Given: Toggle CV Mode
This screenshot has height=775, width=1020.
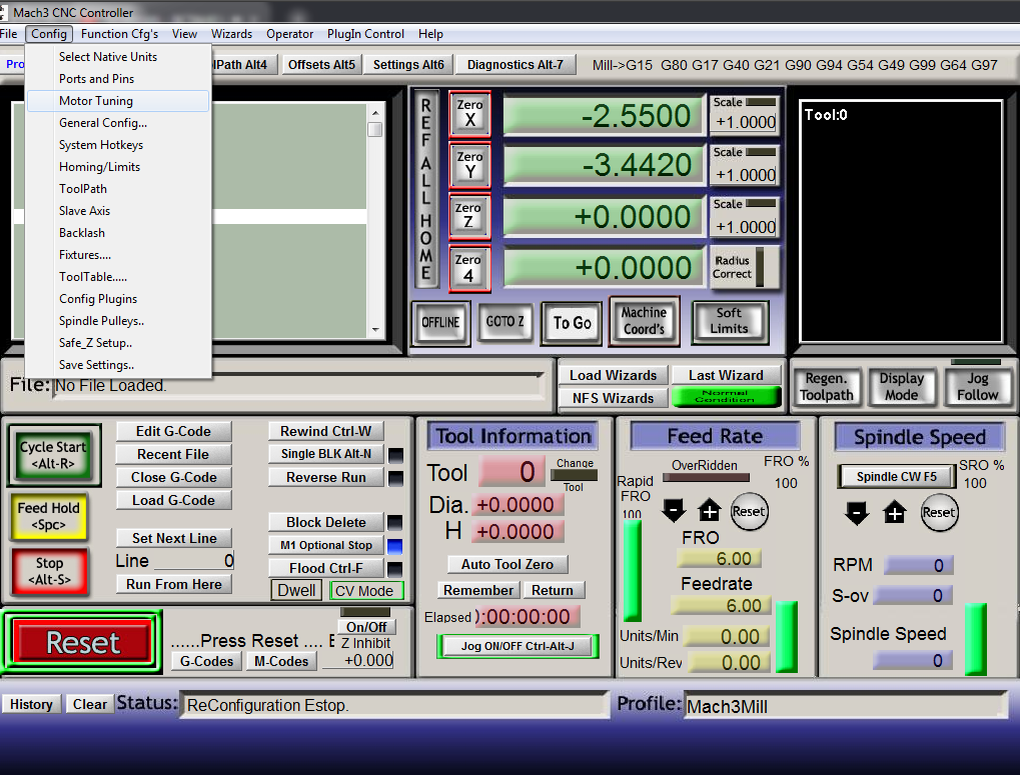Looking at the screenshot, I should click(x=364, y=591).
